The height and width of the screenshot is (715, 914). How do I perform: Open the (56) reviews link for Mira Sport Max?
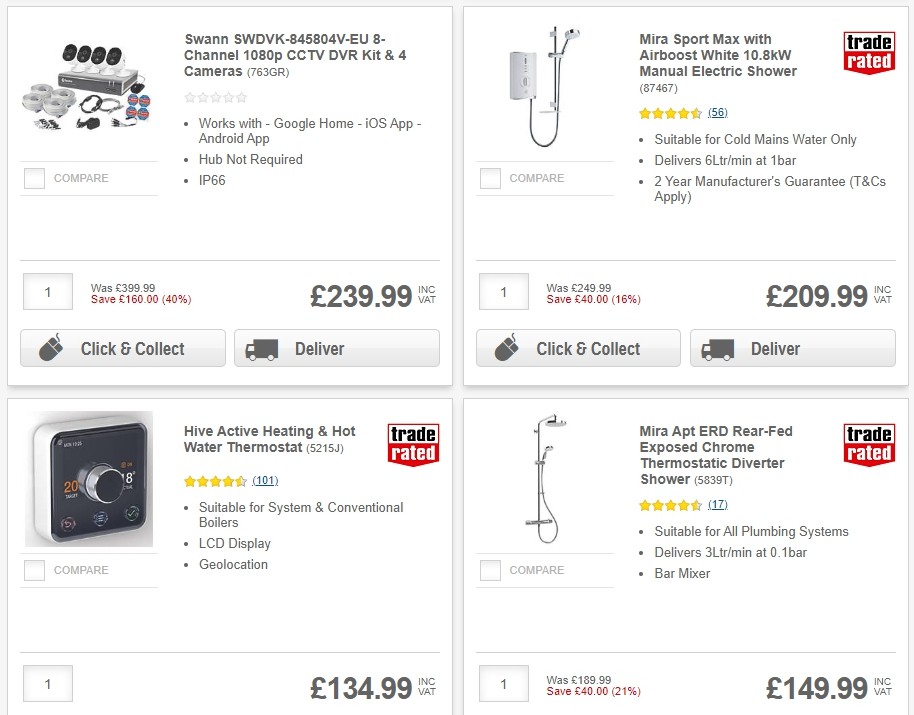coord(717,113)
